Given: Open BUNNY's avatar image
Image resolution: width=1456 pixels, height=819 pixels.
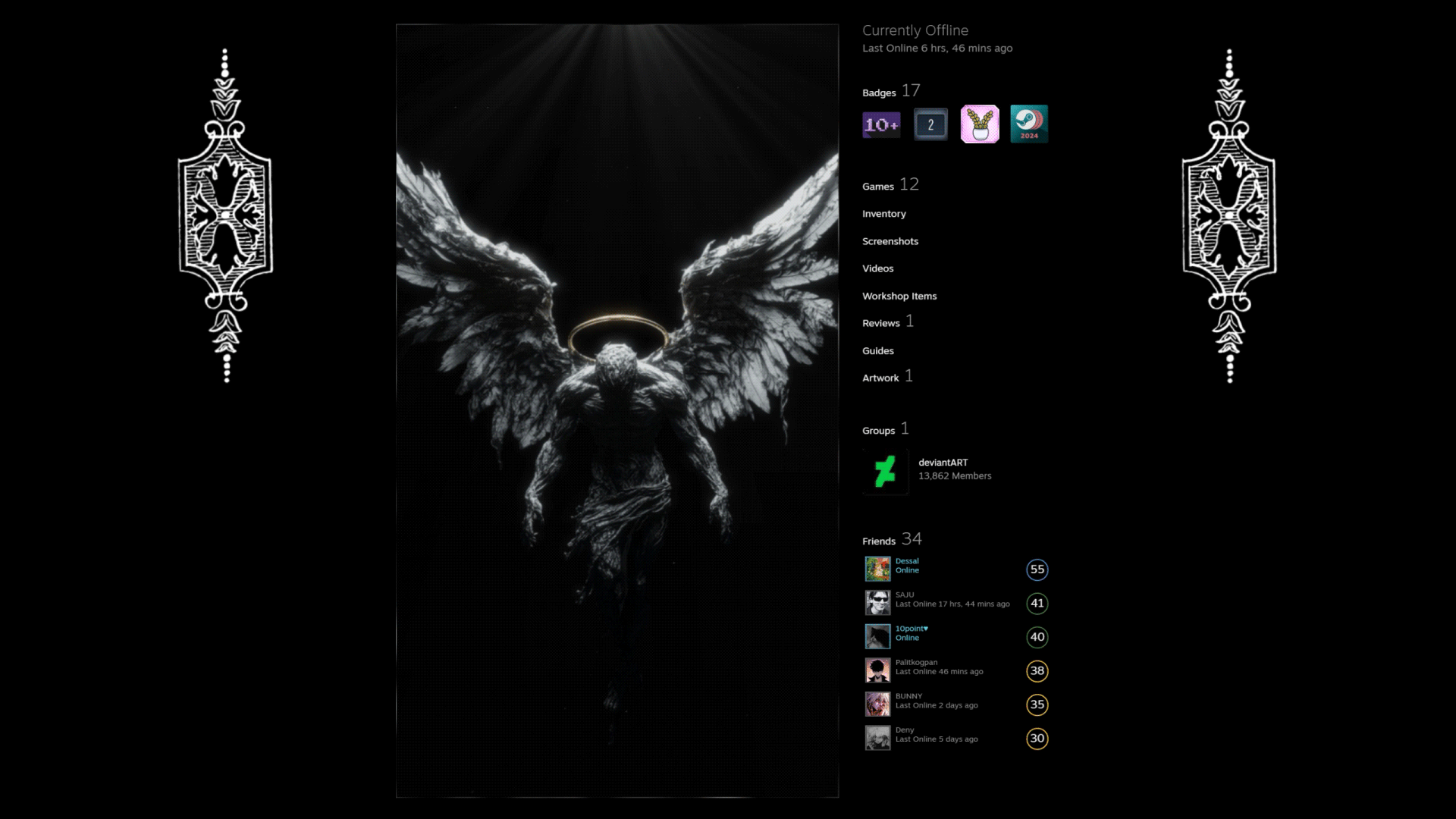Looking at the screenshot, I should tap(877, 704).
